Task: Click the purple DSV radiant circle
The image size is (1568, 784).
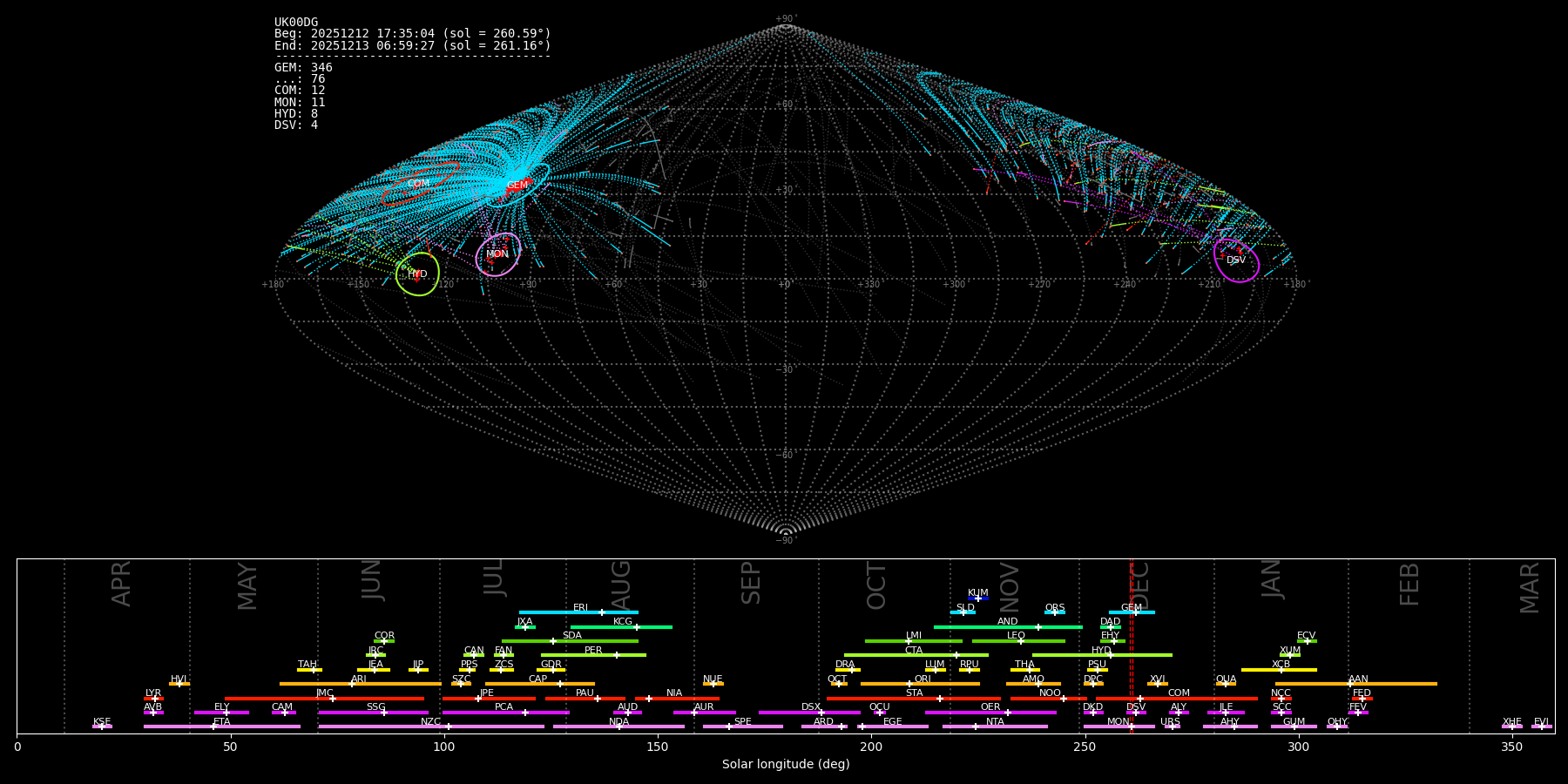Action: [x=1236, y=260]
